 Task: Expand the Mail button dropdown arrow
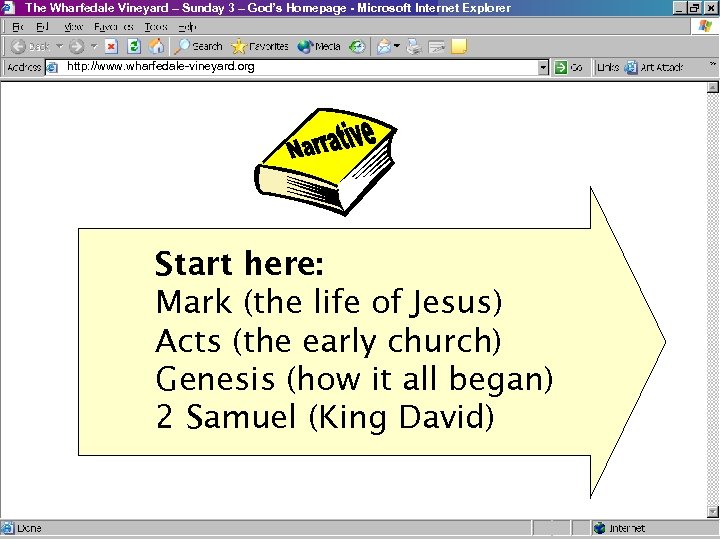click(x=397, y=46)
